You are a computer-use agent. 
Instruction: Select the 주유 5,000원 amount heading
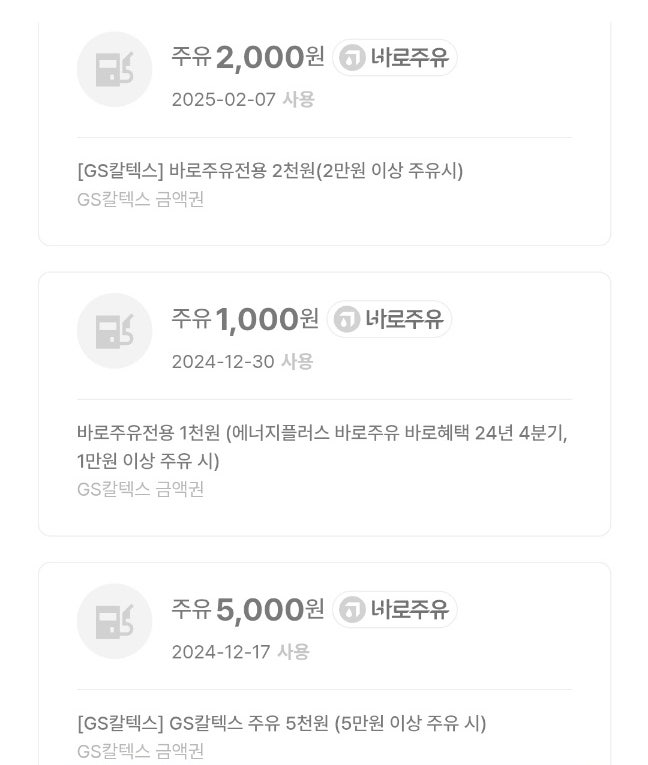pyautogui.click(x=248, y=610)
